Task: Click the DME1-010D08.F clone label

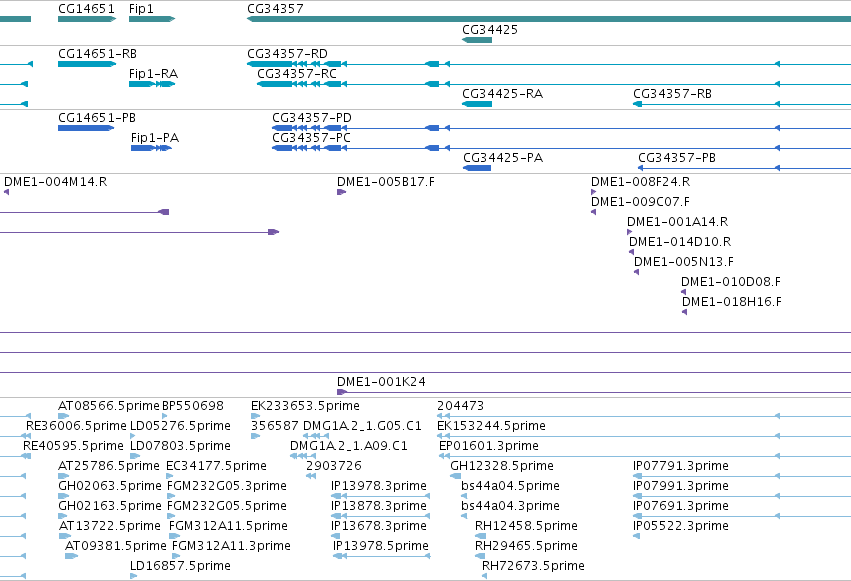Action: [731, 282]
